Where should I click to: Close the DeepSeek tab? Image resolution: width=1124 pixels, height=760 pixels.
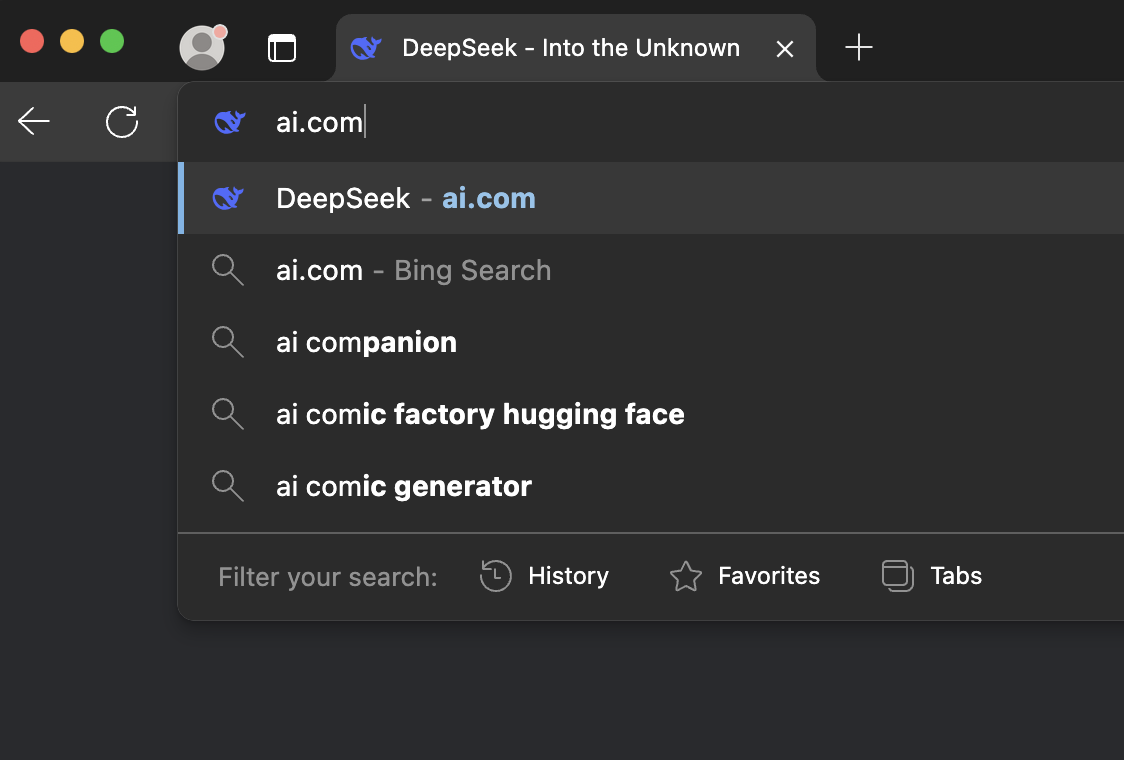click(785, 49)
